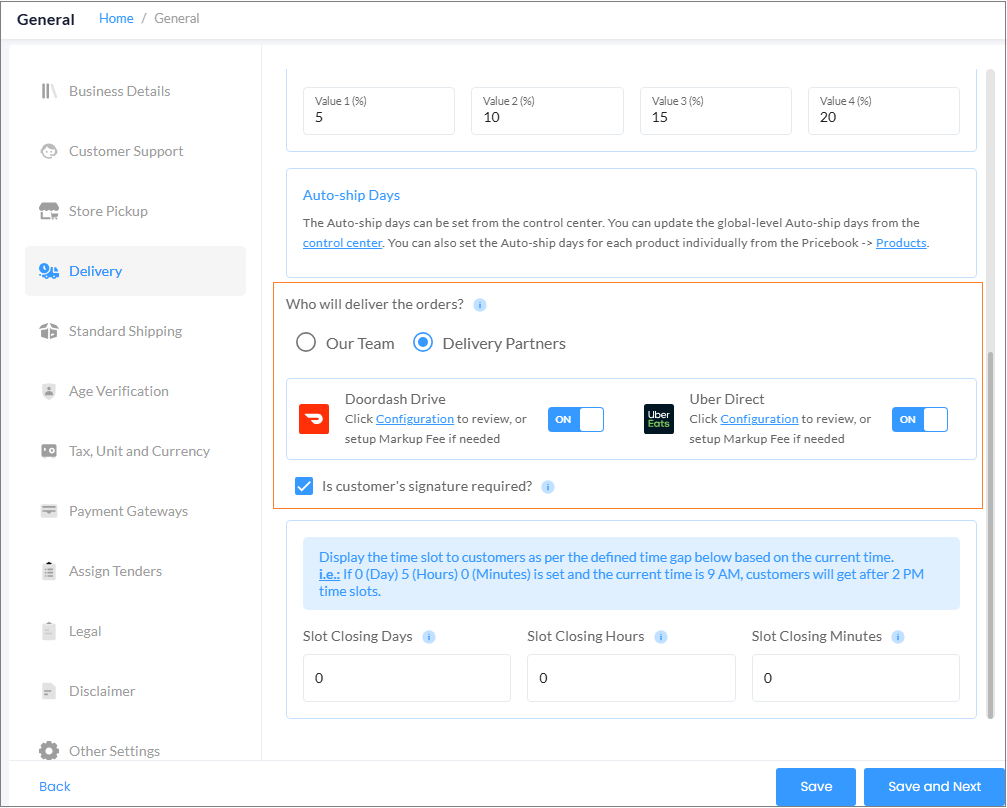Go to Store Pickup settings
This screenshot has height=808, width=1007.
point(136,211)
